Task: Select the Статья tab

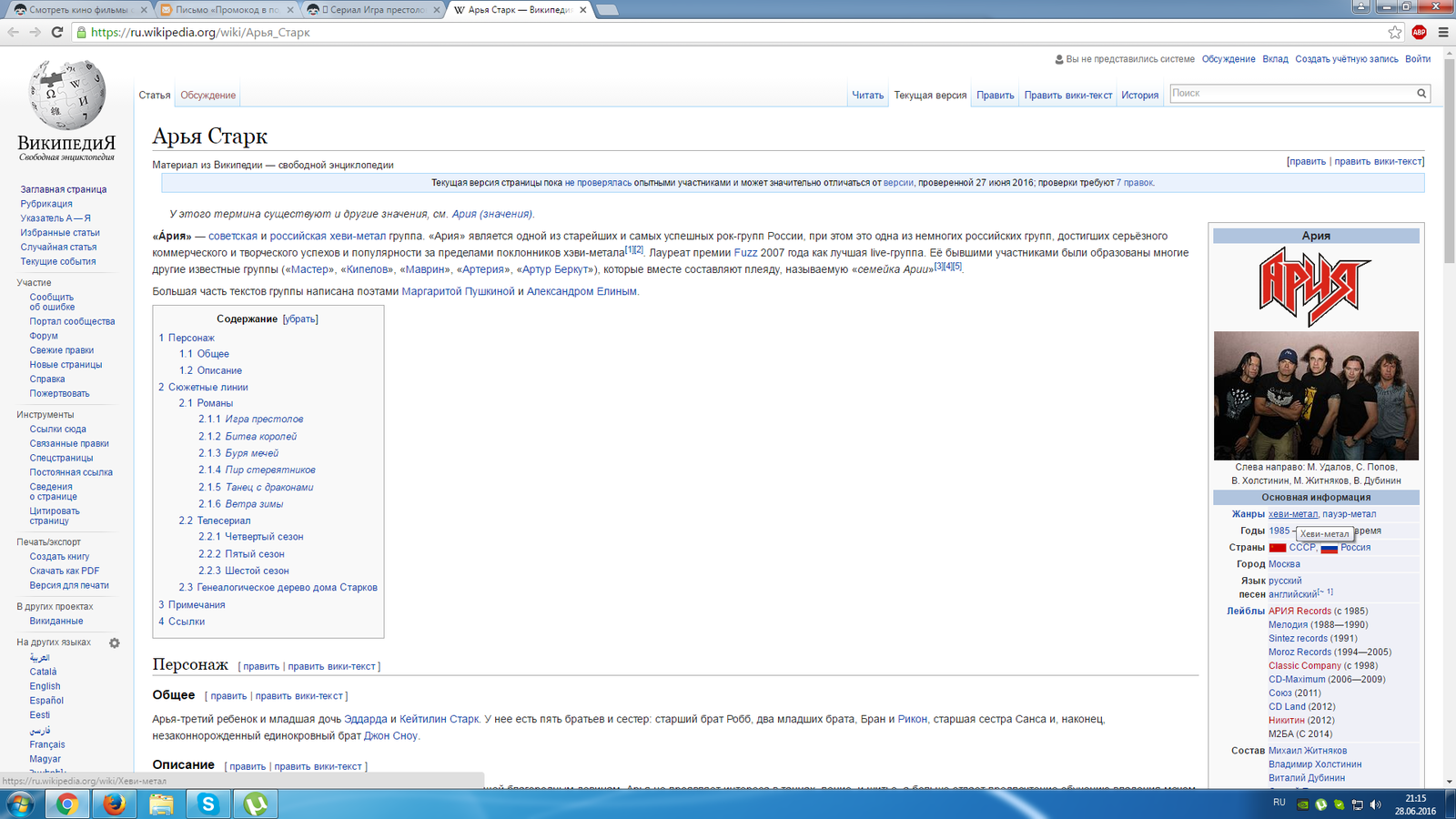Action: (155, 95)
